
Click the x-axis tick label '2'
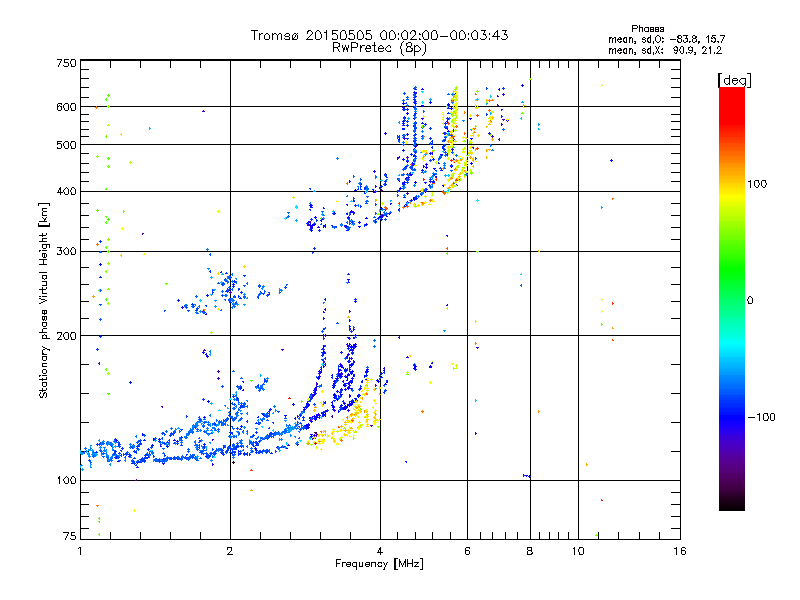230,551
